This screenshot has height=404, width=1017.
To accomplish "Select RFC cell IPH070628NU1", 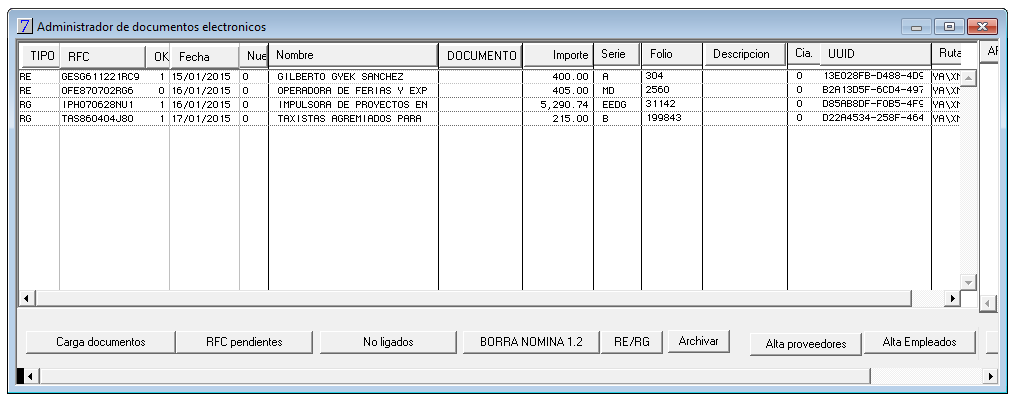I will click(97, 104).
